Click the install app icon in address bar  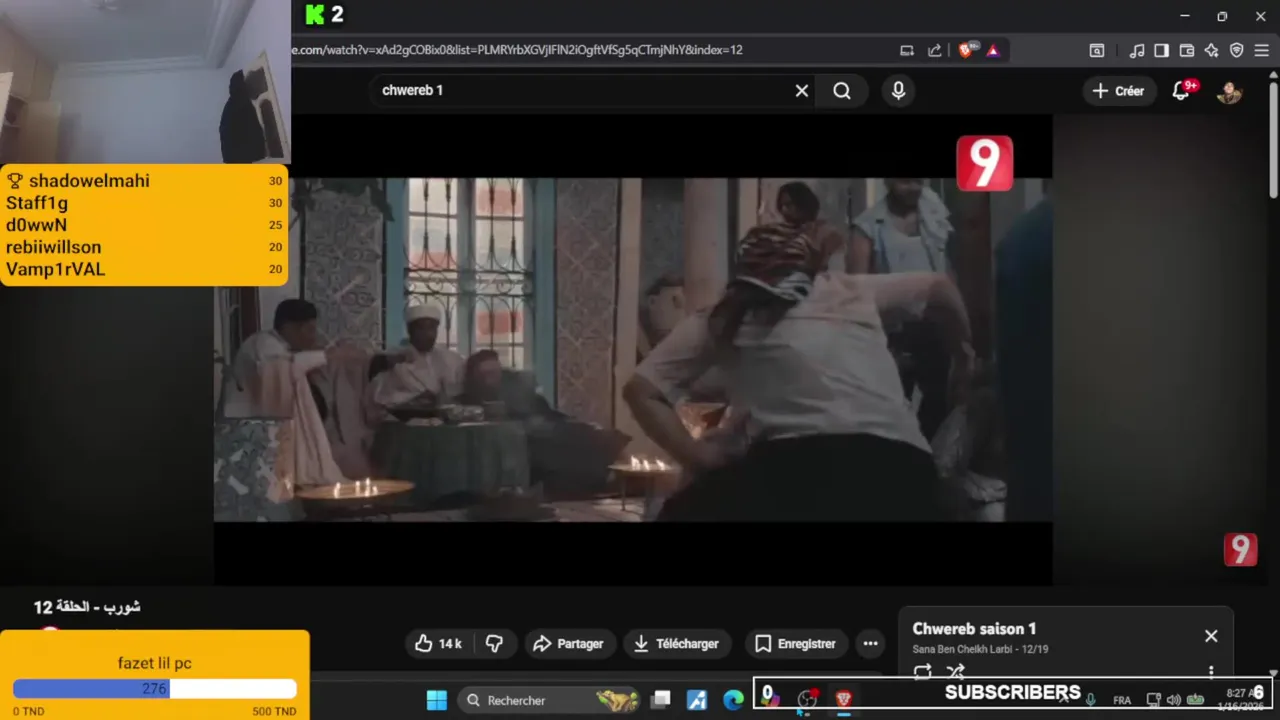point(907,50)
